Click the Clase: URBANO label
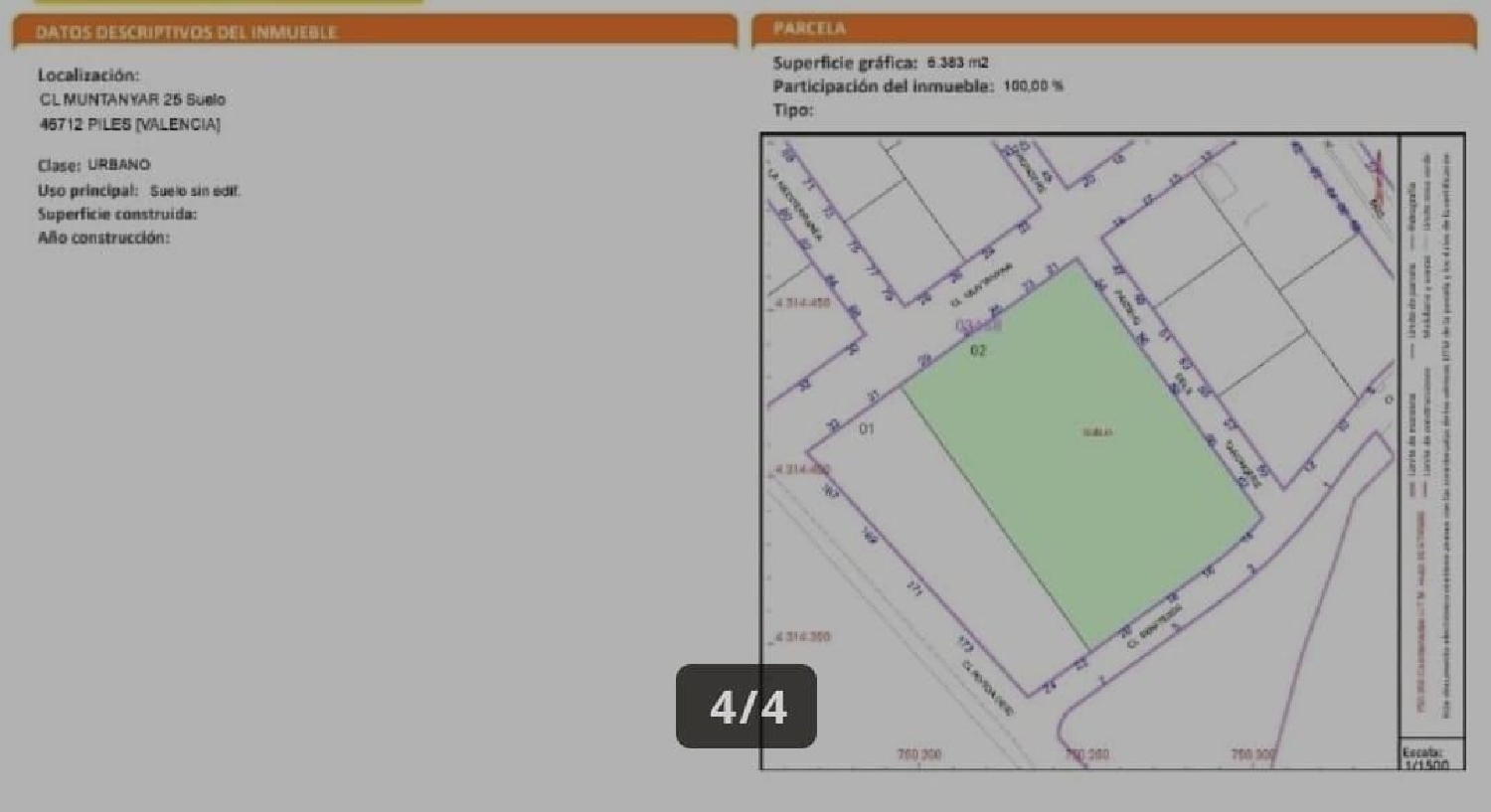 coord(93,165)
